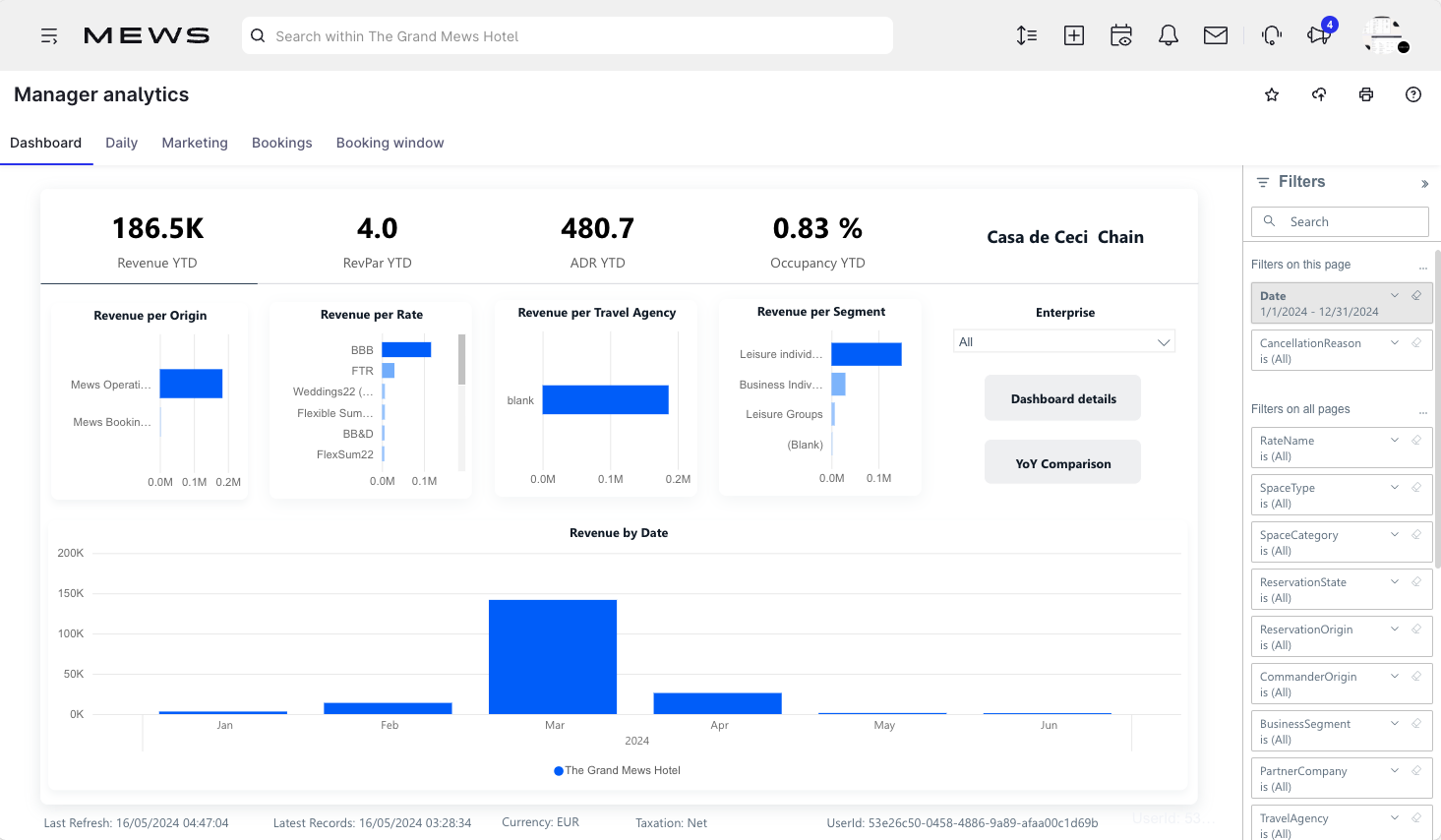Click the plus icon to add new item
Viewport: 1441px width, 840px height.
point(1074,34)
